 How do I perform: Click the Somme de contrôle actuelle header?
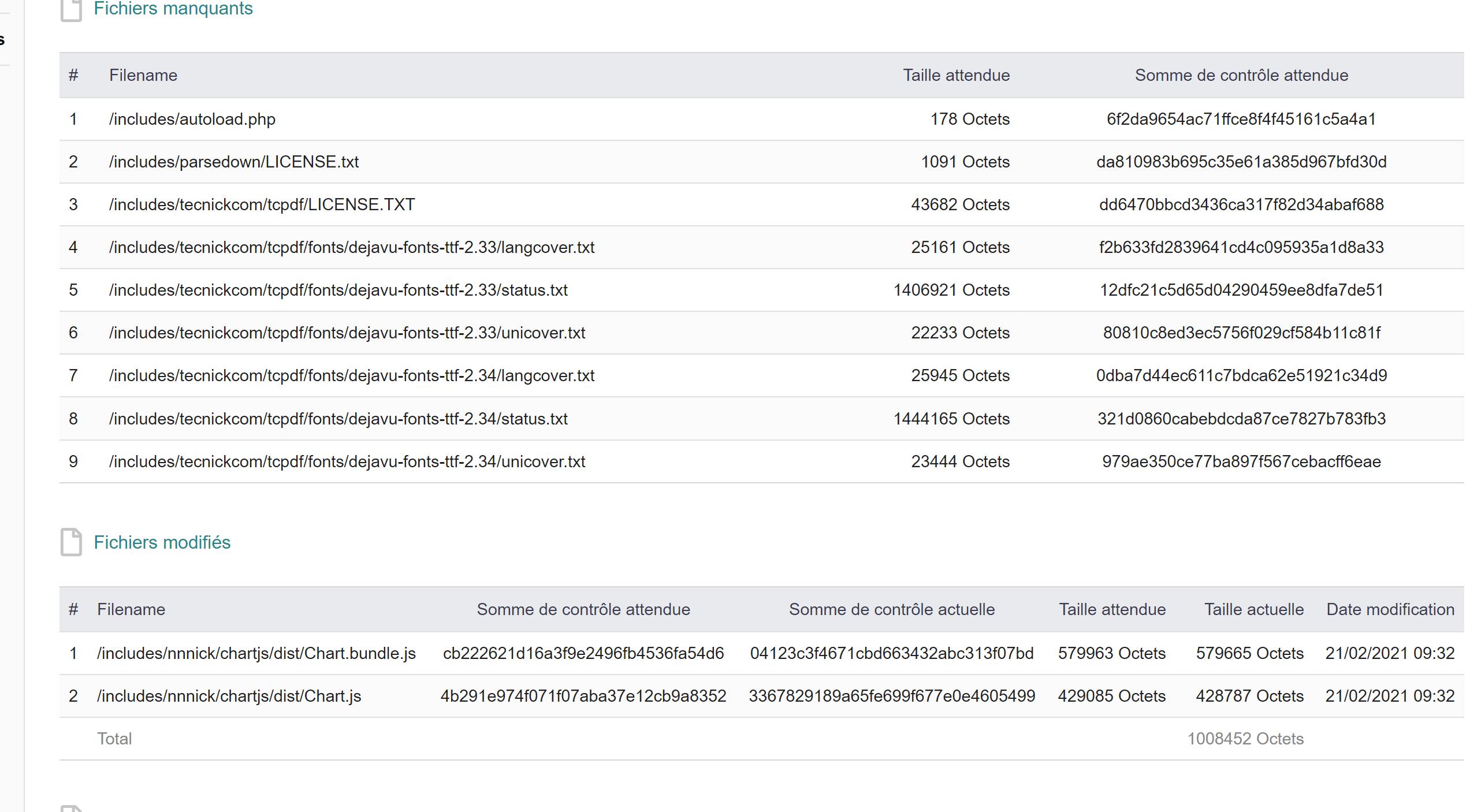(x=892, y=609)
